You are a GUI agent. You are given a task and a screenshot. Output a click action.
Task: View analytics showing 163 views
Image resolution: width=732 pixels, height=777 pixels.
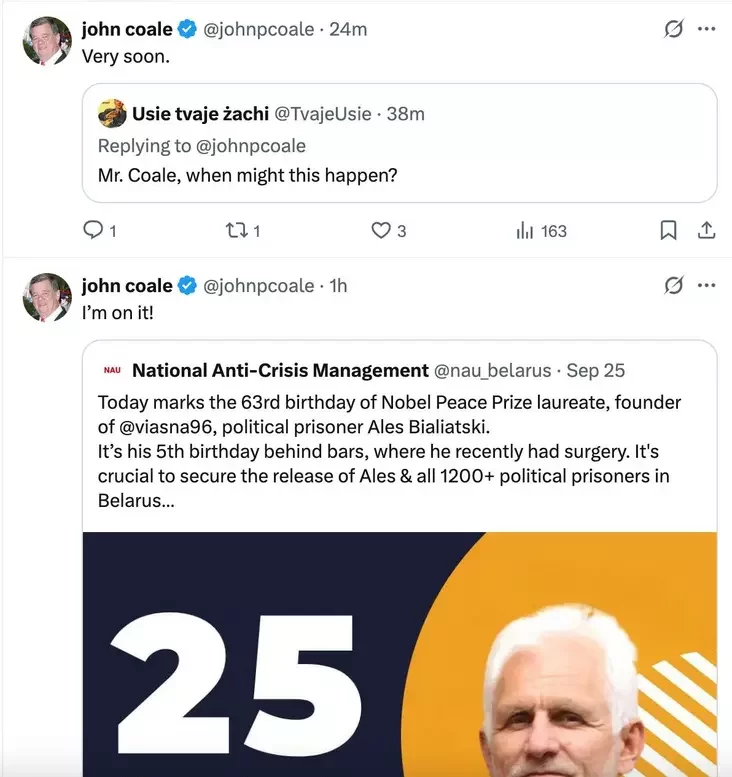coord(524,231)
